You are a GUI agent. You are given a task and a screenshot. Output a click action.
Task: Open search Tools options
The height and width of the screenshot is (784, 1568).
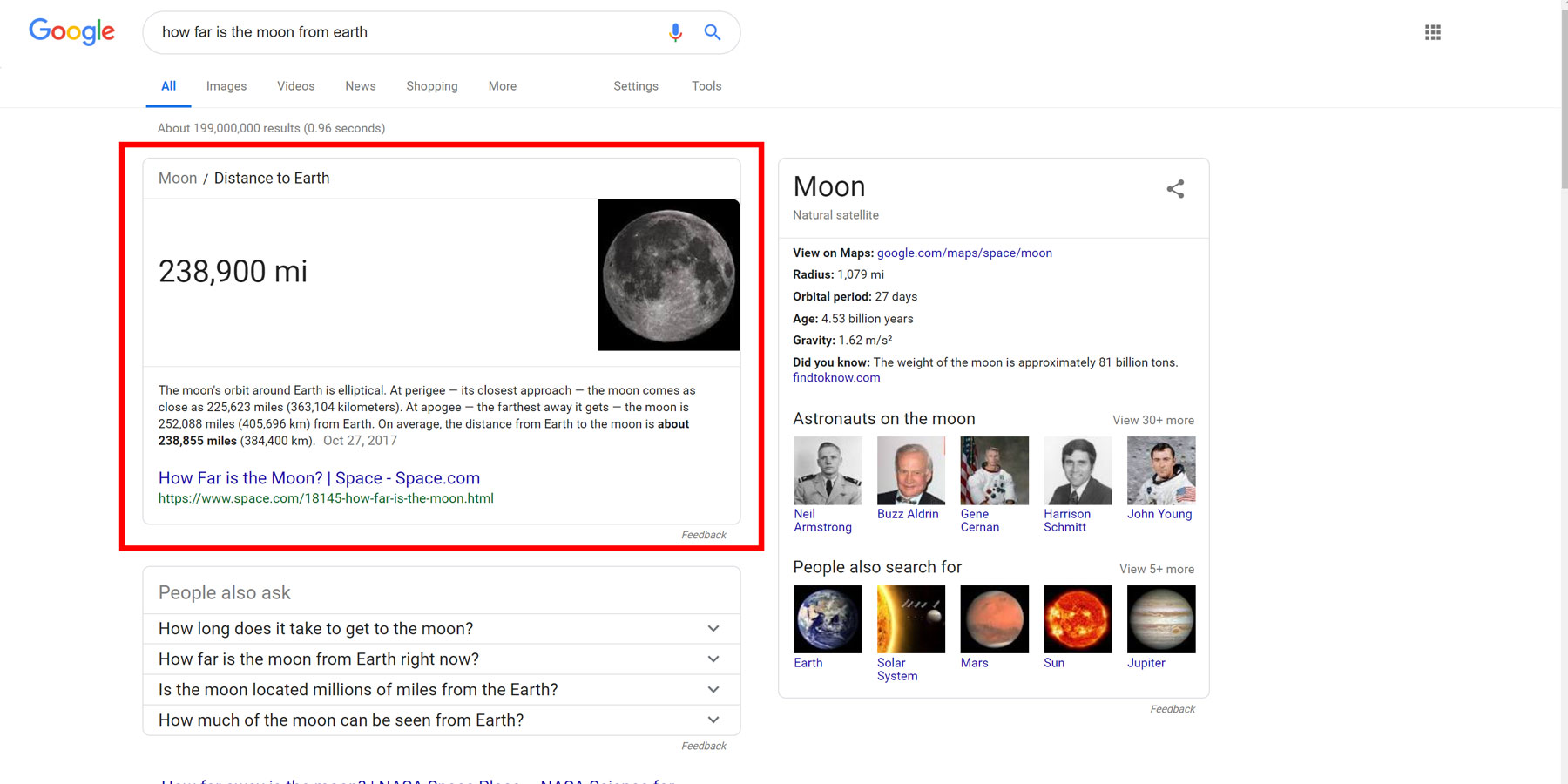[x=706, y=86]
